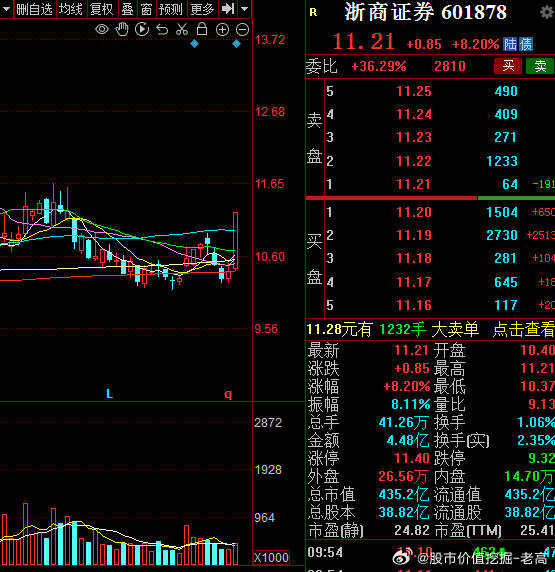Undo with the curved arrow icon
Image resolution: width=555 pixels, height=572 pixels.
(162, 30)
